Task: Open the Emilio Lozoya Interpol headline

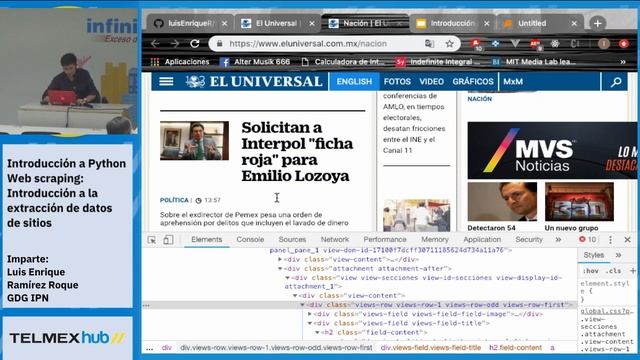Action: [297, 151]
